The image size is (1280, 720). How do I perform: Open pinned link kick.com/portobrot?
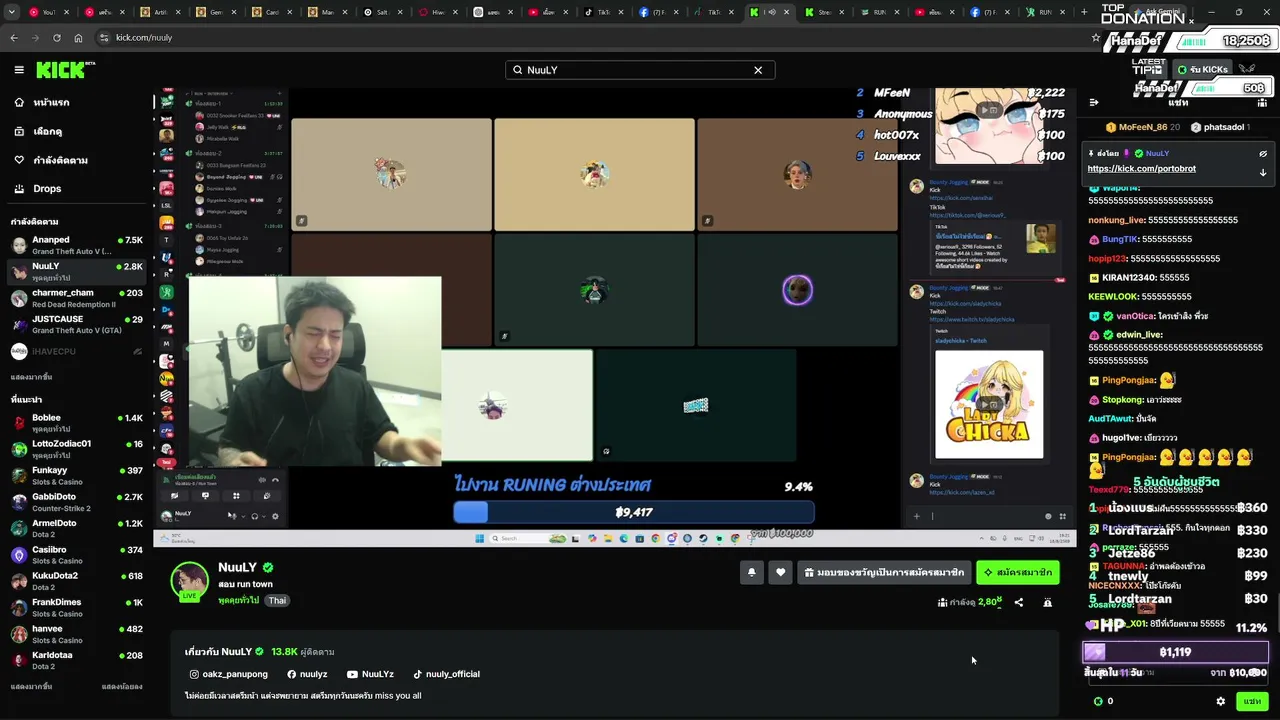[1141, 169]
